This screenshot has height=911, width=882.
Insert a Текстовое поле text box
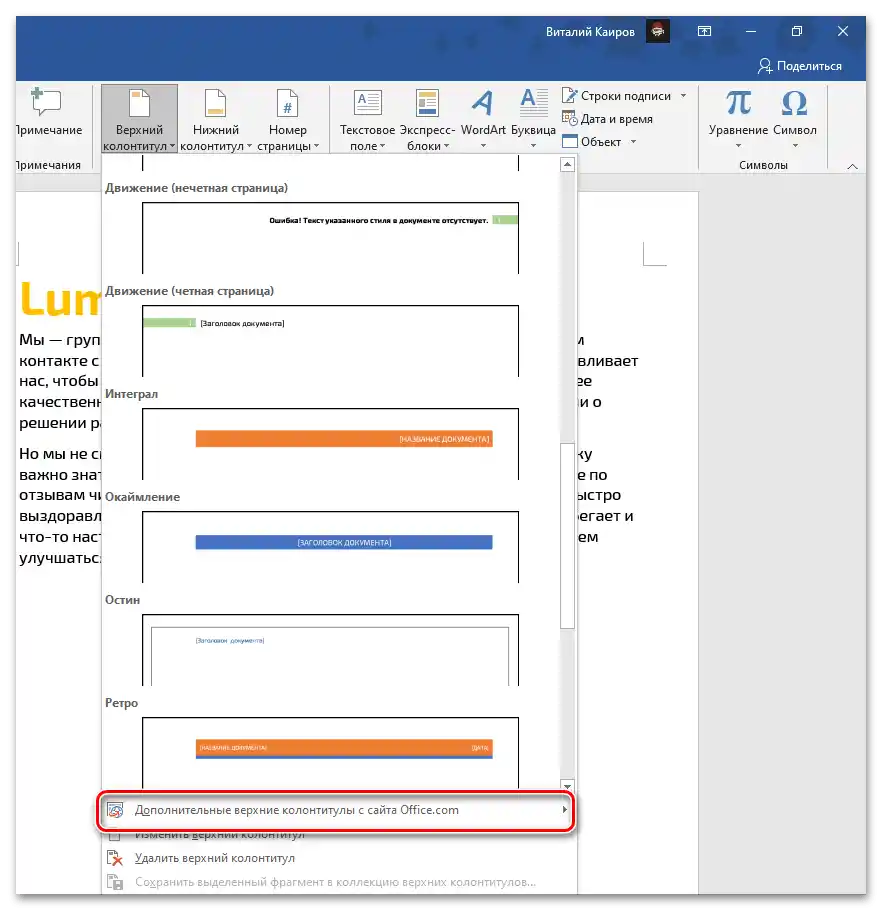[x=367, y=119]
